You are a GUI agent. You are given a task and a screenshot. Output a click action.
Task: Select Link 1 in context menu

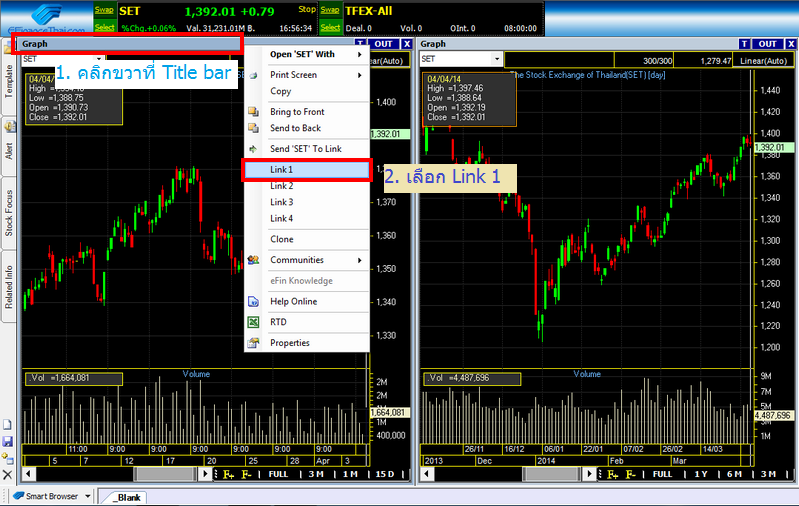coord(307,170)
